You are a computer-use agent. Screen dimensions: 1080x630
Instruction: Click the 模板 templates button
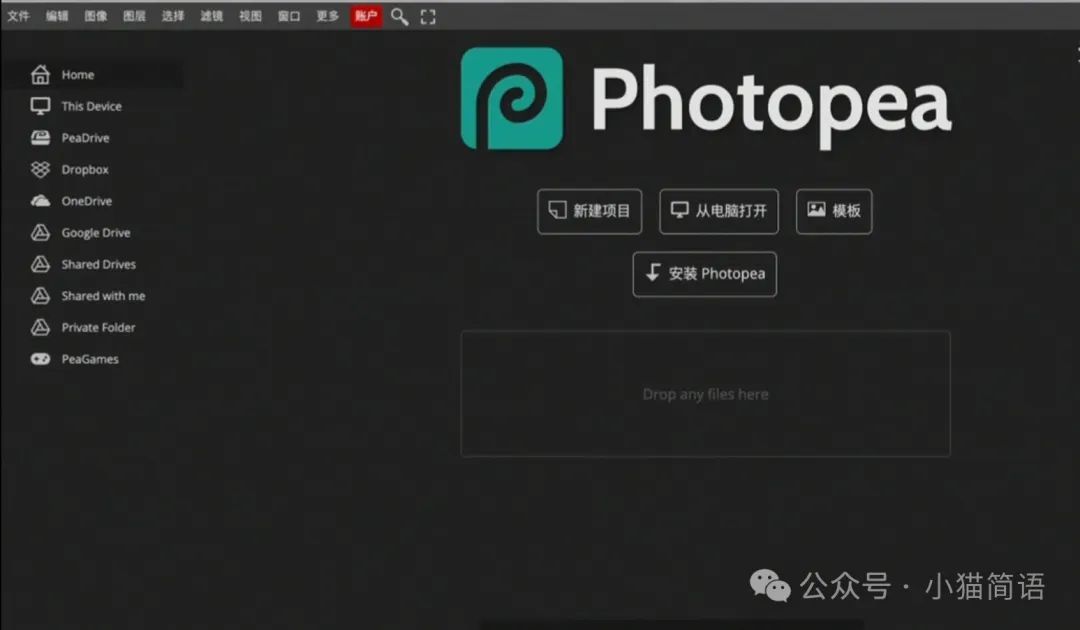point(834,211)
